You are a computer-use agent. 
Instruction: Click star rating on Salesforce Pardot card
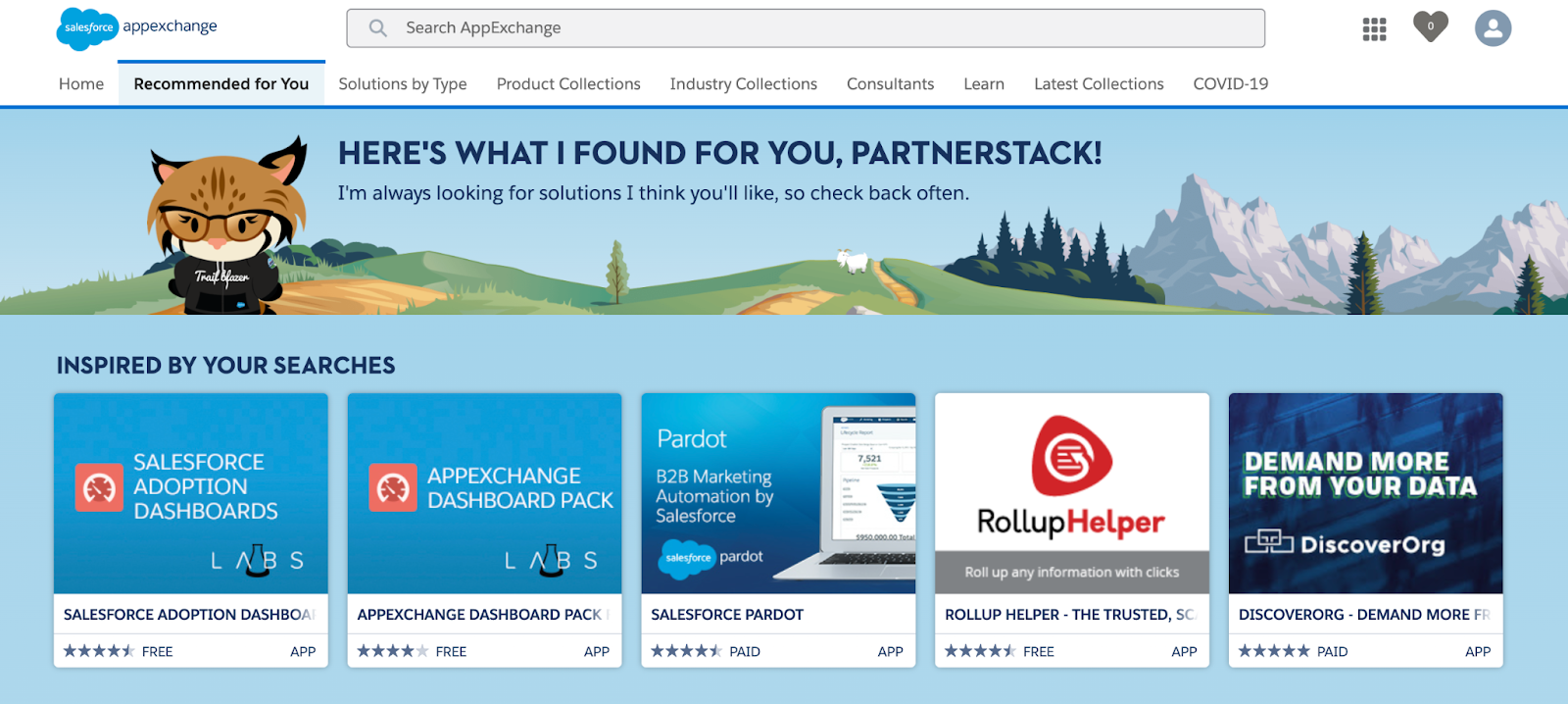tap(687, 651)
